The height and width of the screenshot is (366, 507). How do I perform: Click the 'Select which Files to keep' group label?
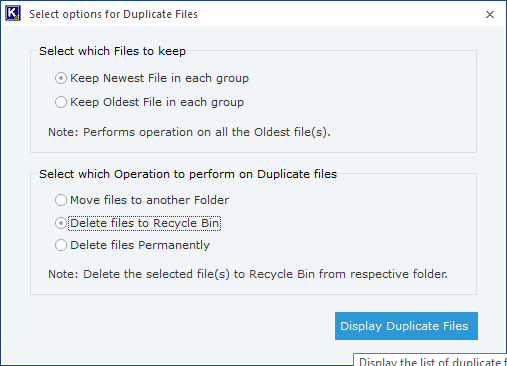pos(112,51)
